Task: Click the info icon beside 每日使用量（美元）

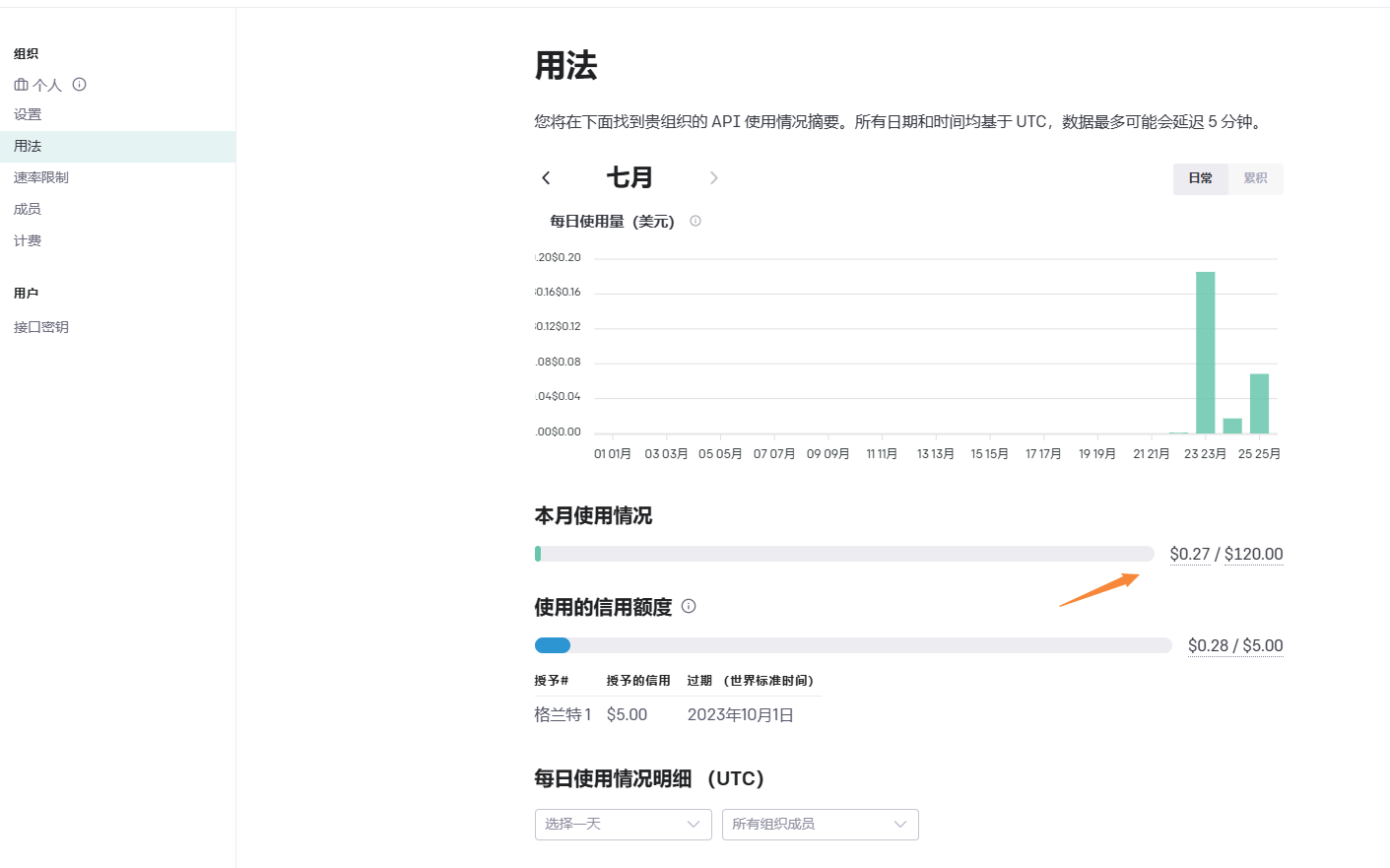Action: click(x=695, y=221)
